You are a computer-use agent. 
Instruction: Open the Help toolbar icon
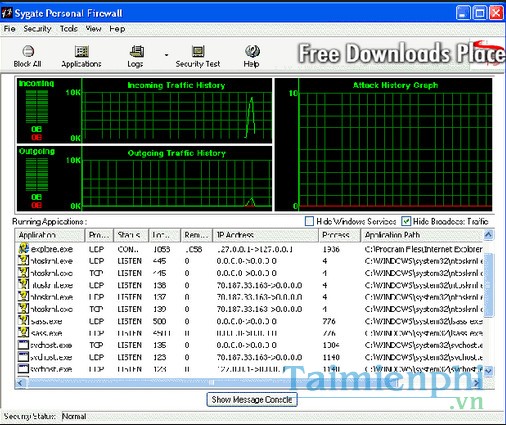[x=252, y=56]
